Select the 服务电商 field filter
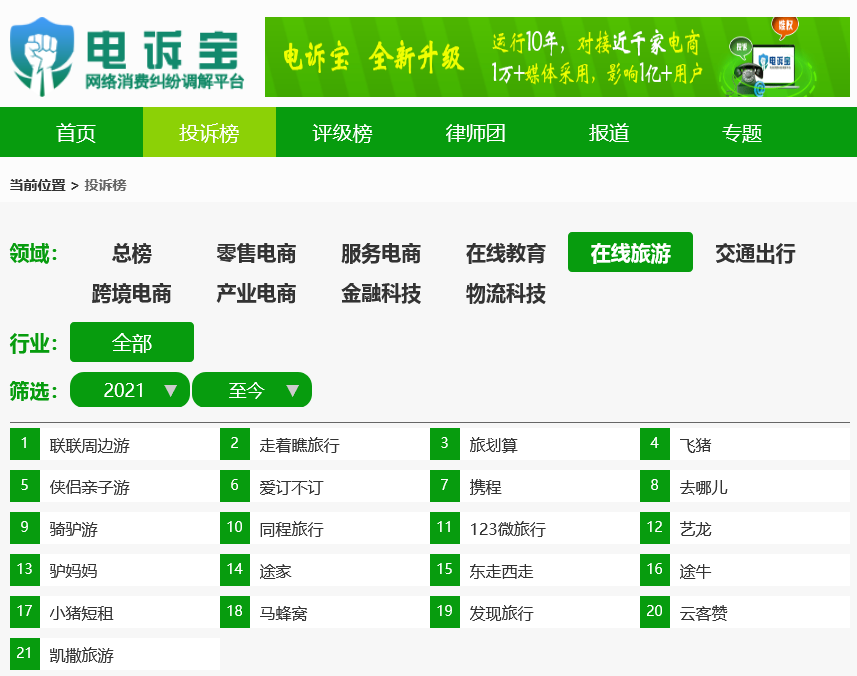 point(381,253)
